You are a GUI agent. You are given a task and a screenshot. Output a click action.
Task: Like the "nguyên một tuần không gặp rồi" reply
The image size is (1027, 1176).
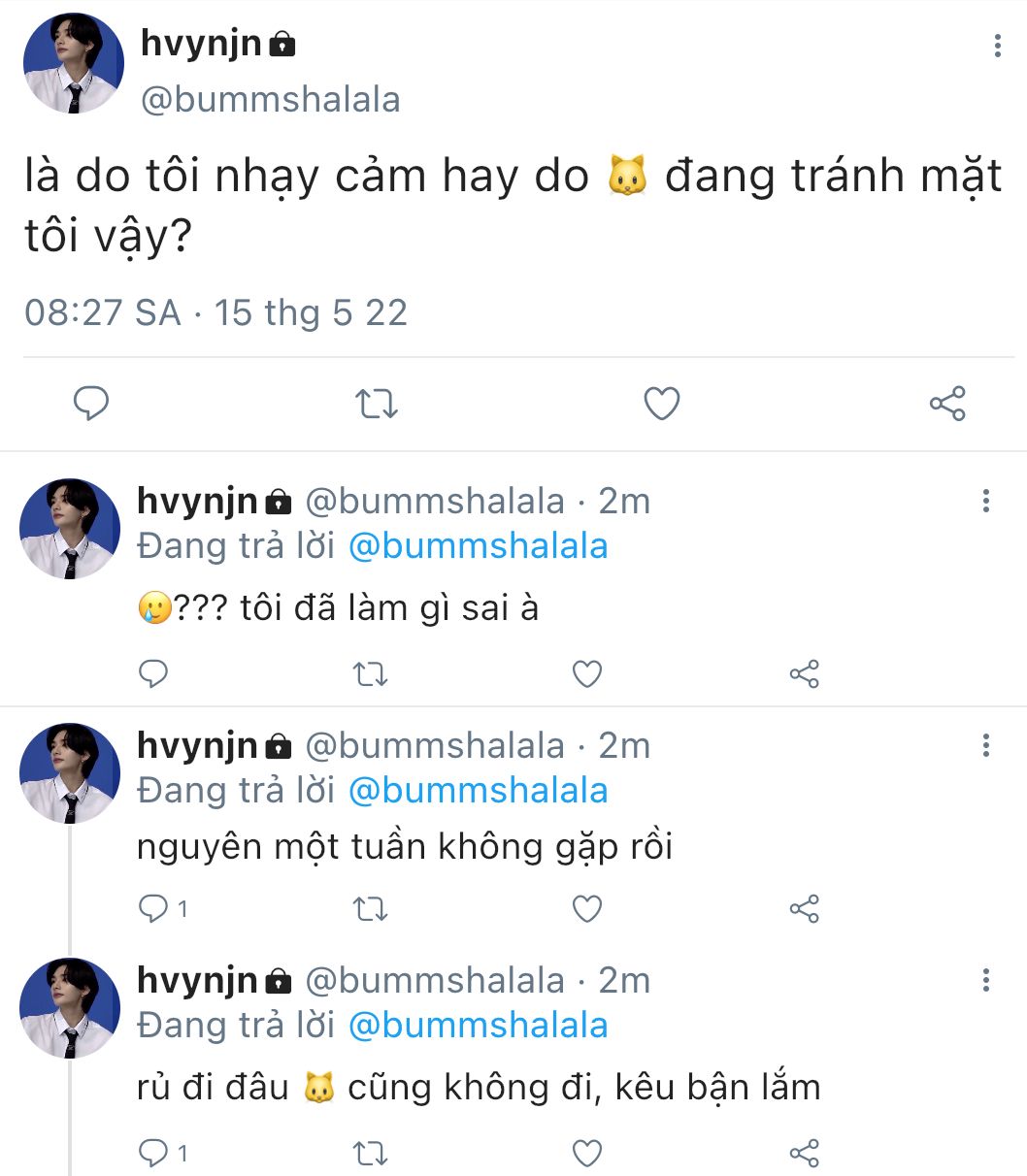click(586, 909)
